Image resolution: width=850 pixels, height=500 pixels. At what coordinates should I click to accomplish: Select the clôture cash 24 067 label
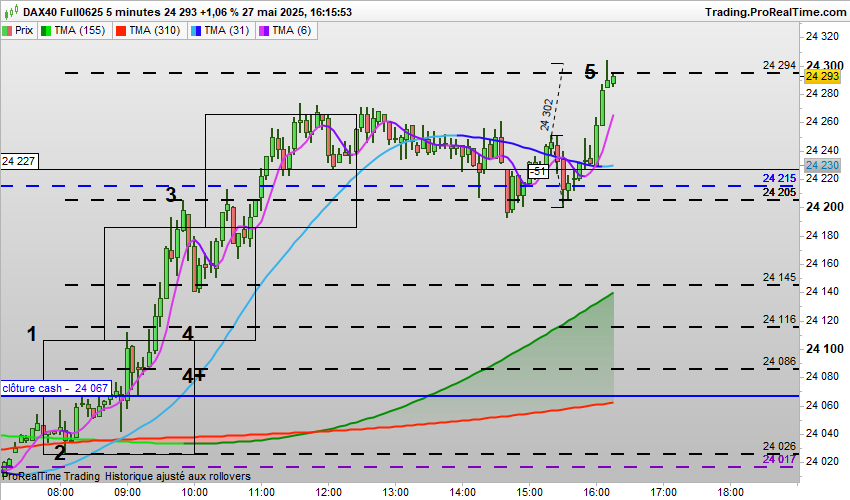56,388
